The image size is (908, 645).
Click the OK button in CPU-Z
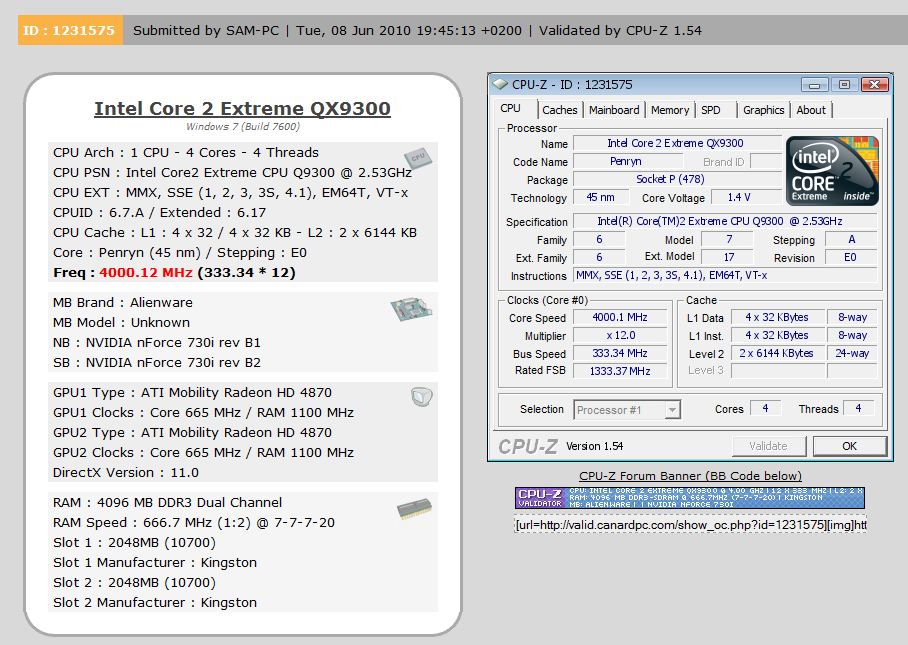click(850, 446)
